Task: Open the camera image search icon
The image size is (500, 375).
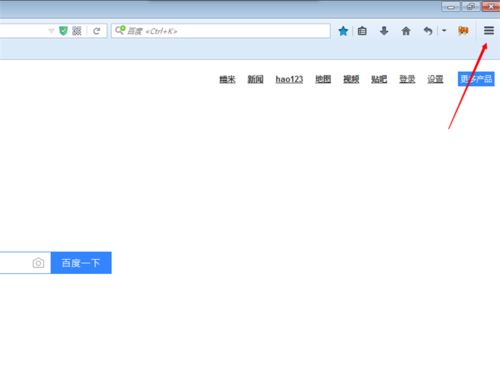Action: click(38, 263)
